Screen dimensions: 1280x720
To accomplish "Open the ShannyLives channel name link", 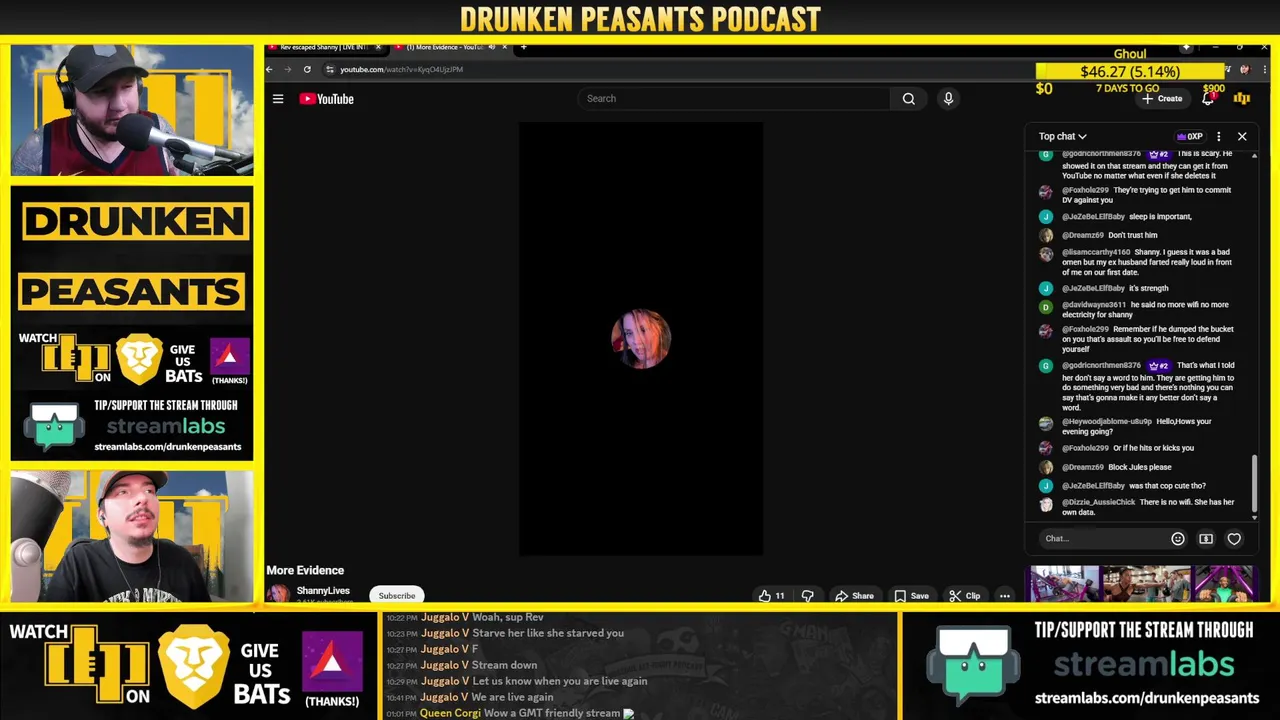I will [323, 591].
